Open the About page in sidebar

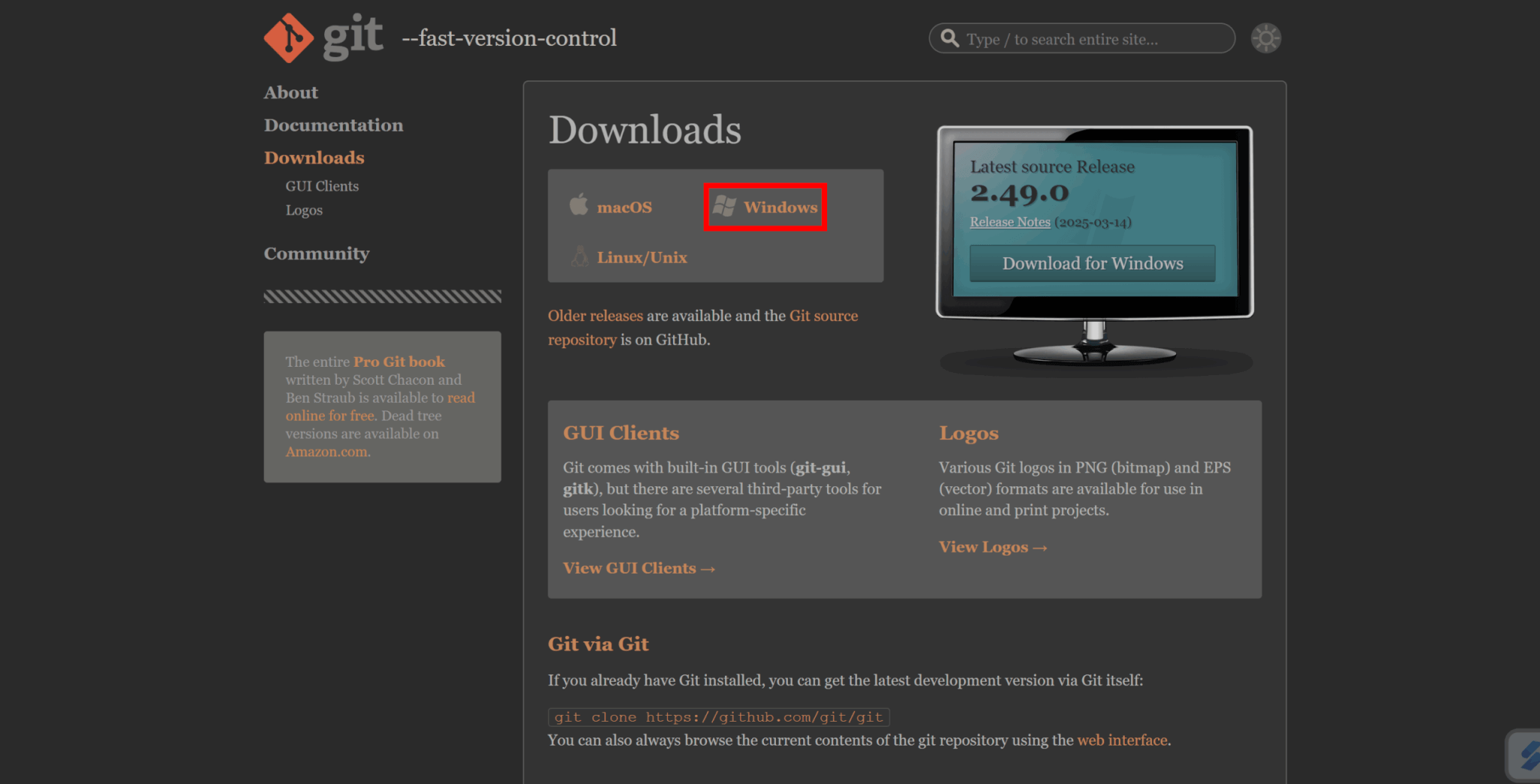coord(290,92)
